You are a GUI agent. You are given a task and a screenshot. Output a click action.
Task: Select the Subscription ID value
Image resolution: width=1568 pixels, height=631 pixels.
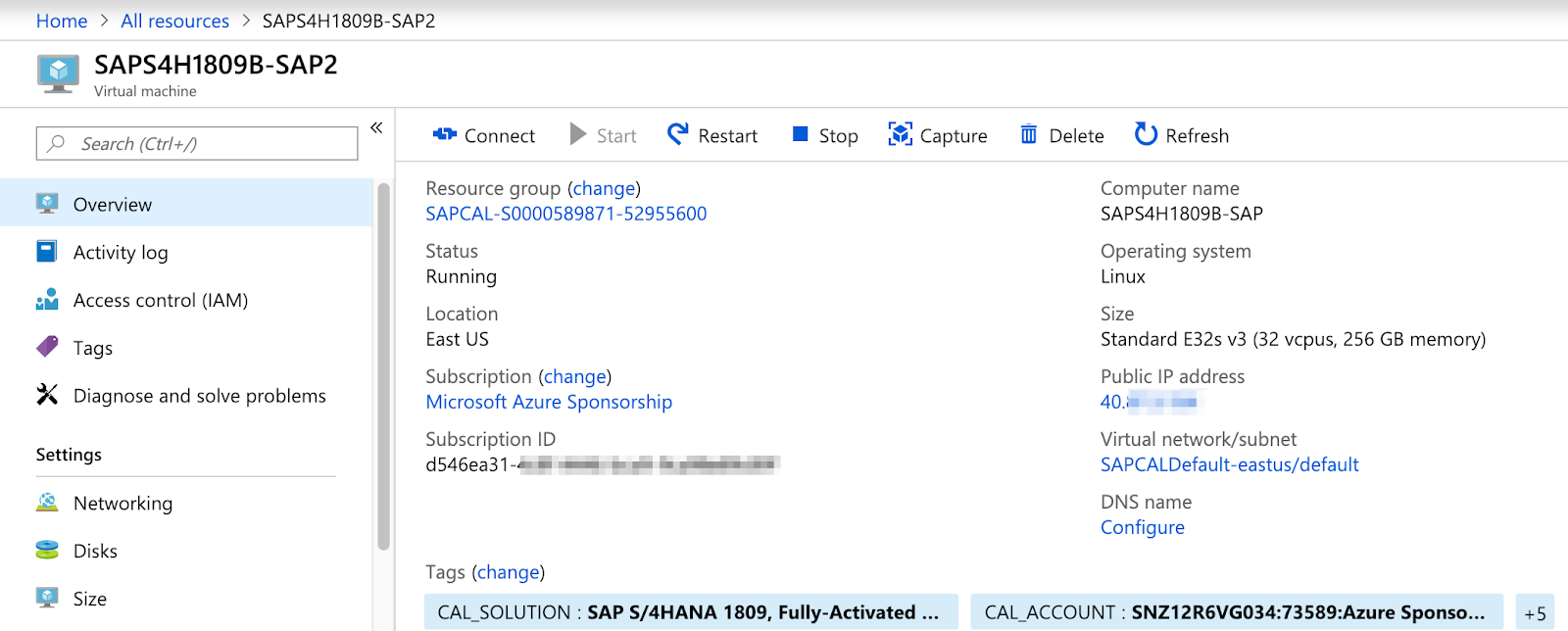(603, 464)
